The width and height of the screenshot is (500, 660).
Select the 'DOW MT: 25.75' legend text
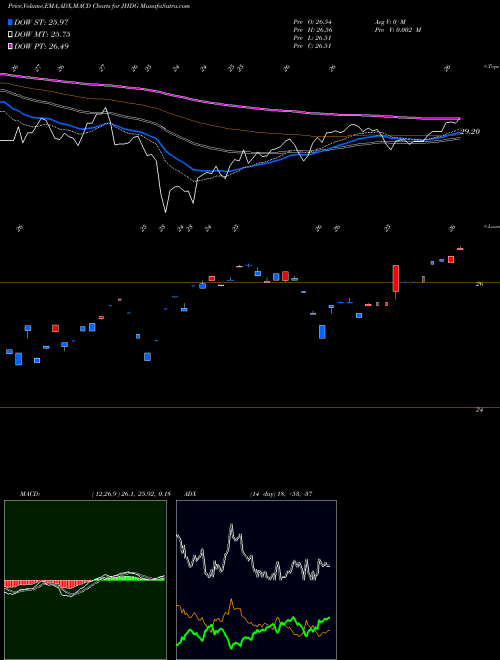[x=42, y=35]
